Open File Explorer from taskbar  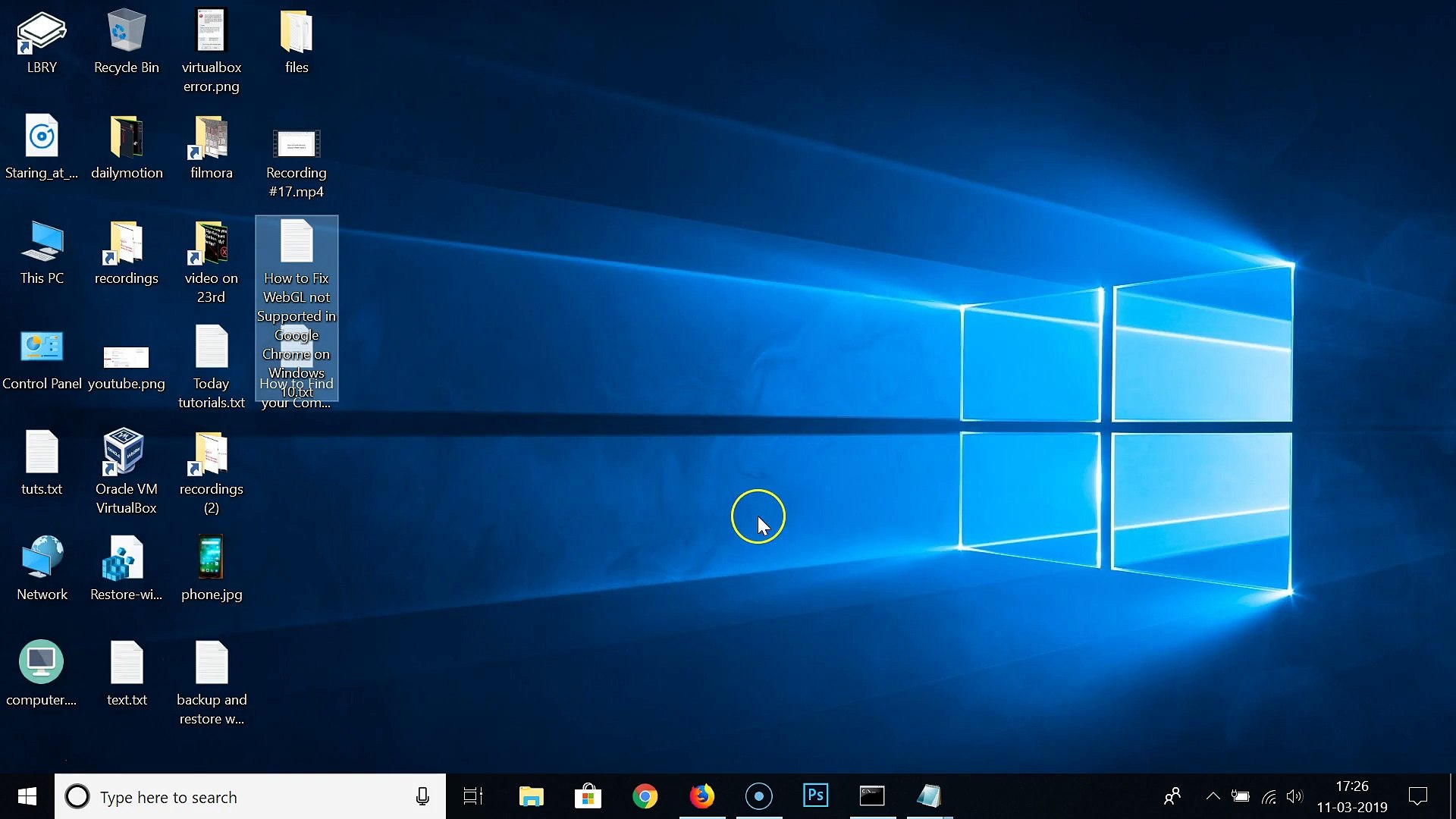(x=531, y=796)
